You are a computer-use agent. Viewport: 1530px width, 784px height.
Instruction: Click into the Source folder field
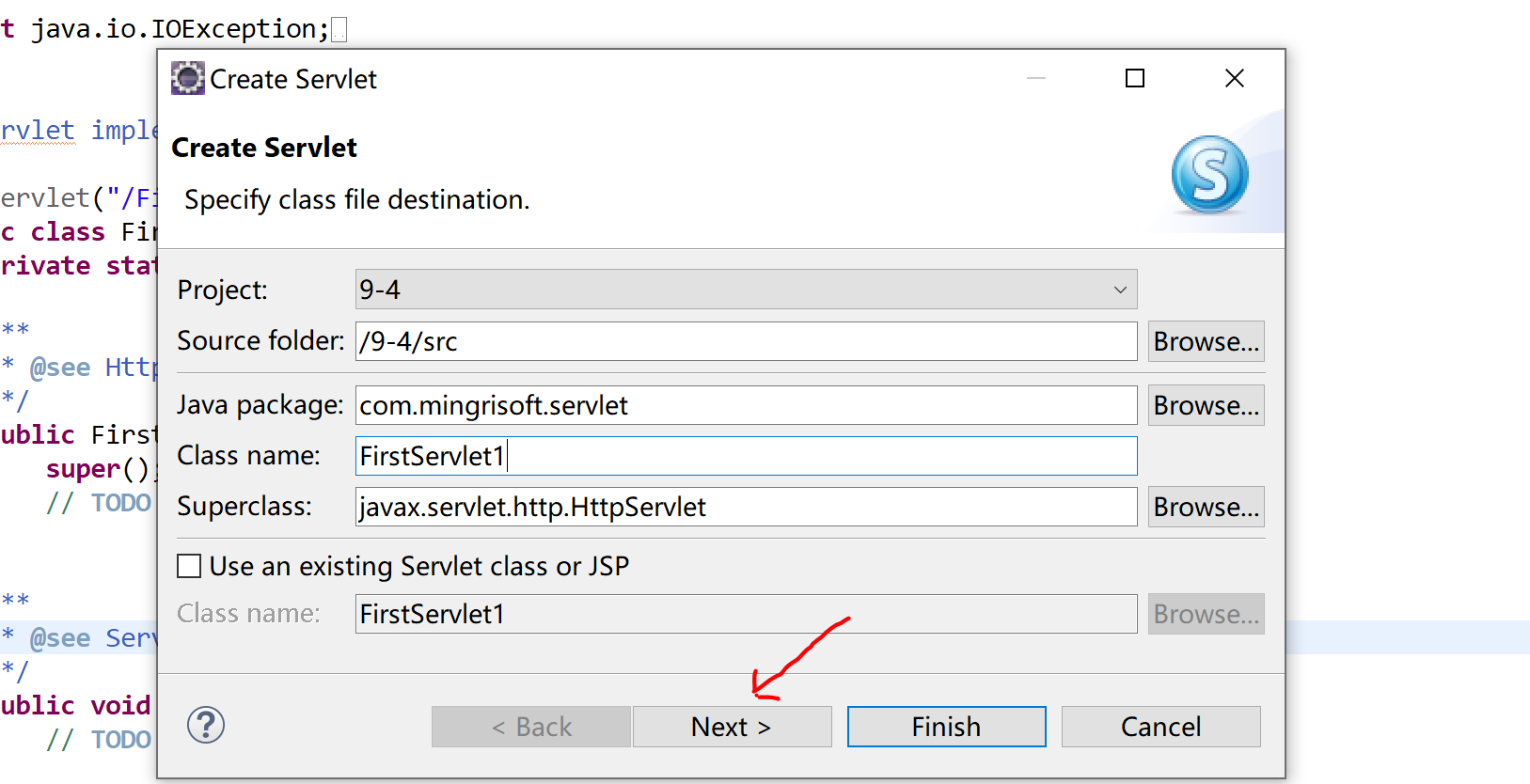746,341
